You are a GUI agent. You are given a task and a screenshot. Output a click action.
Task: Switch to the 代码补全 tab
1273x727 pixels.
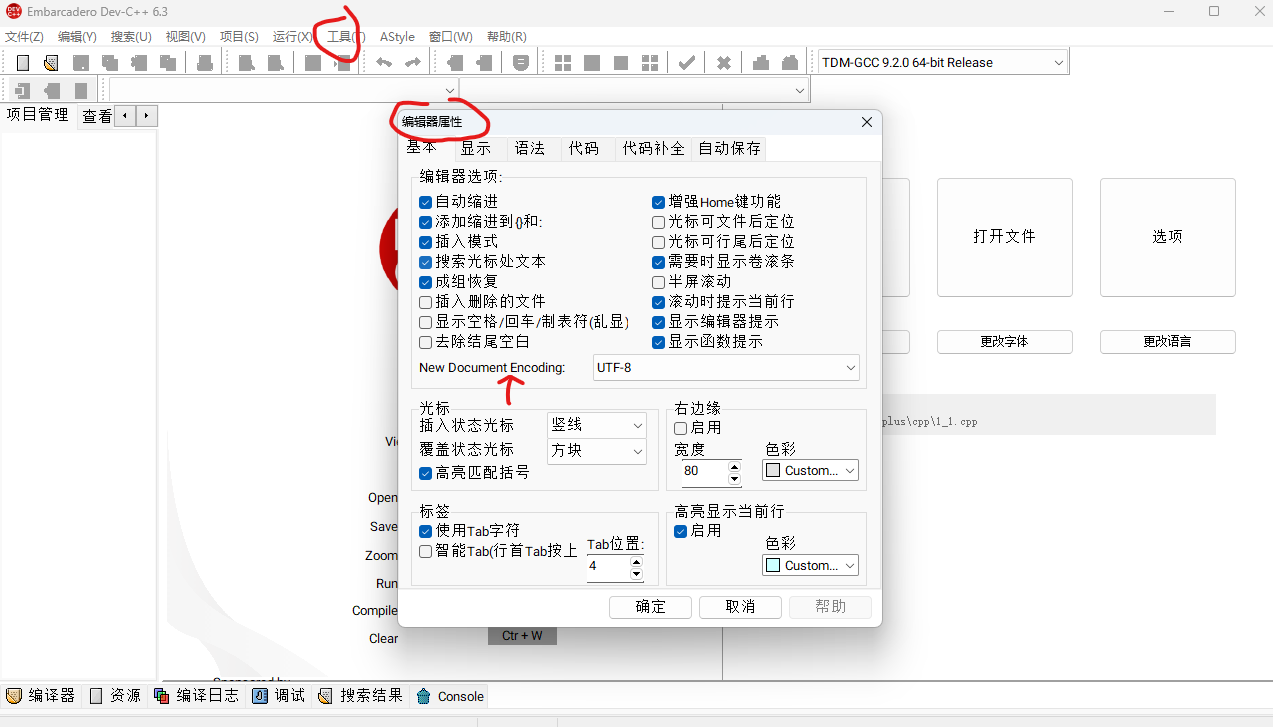tap(654, 149)
